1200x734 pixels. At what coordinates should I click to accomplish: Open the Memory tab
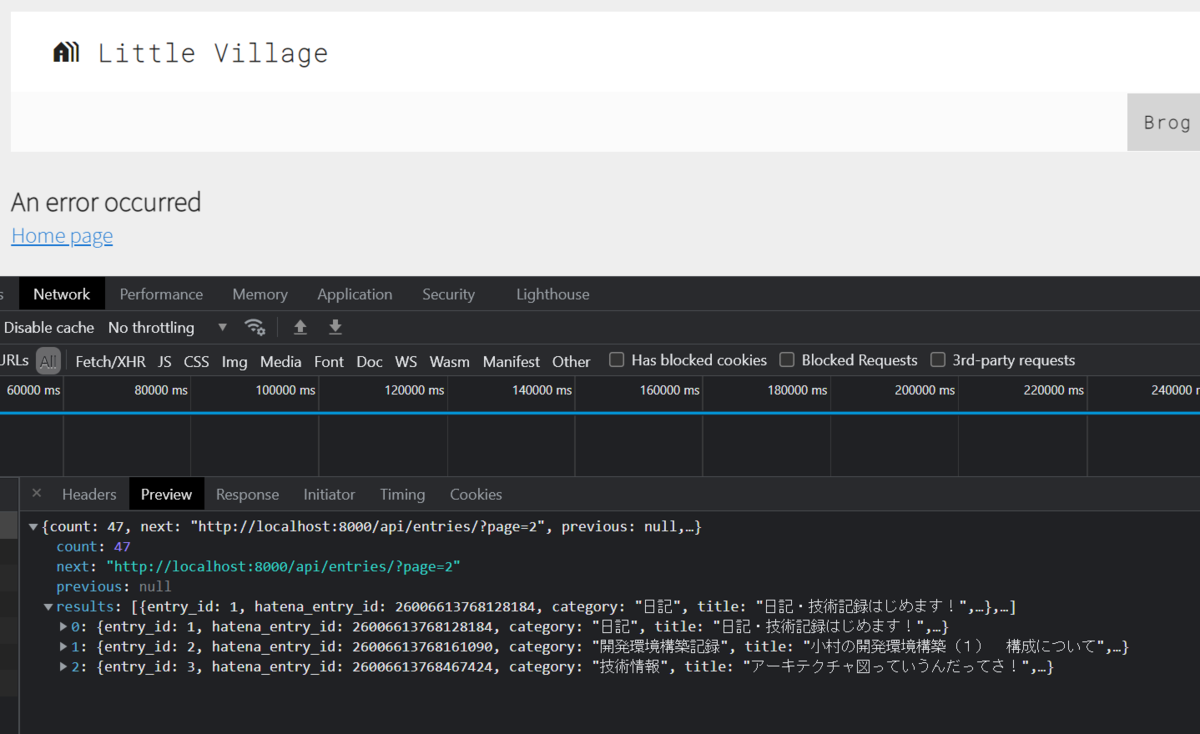(x=260, y=294)
